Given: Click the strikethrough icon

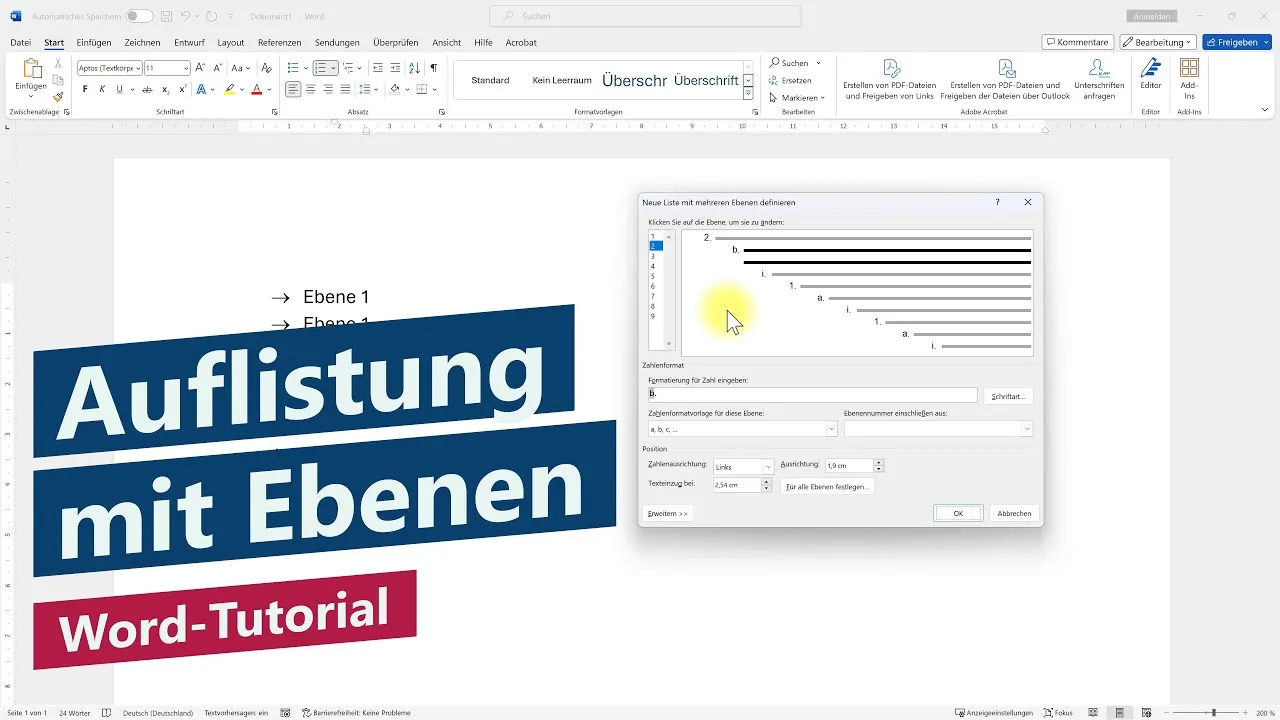Looking at the screenshot, I should (x=147, y=89).
